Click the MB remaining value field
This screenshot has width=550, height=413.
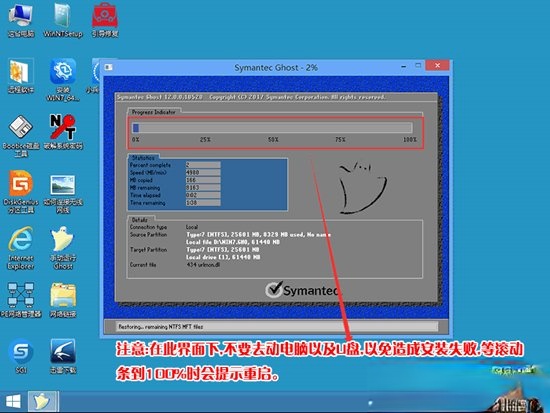click(x=203, y=188)
